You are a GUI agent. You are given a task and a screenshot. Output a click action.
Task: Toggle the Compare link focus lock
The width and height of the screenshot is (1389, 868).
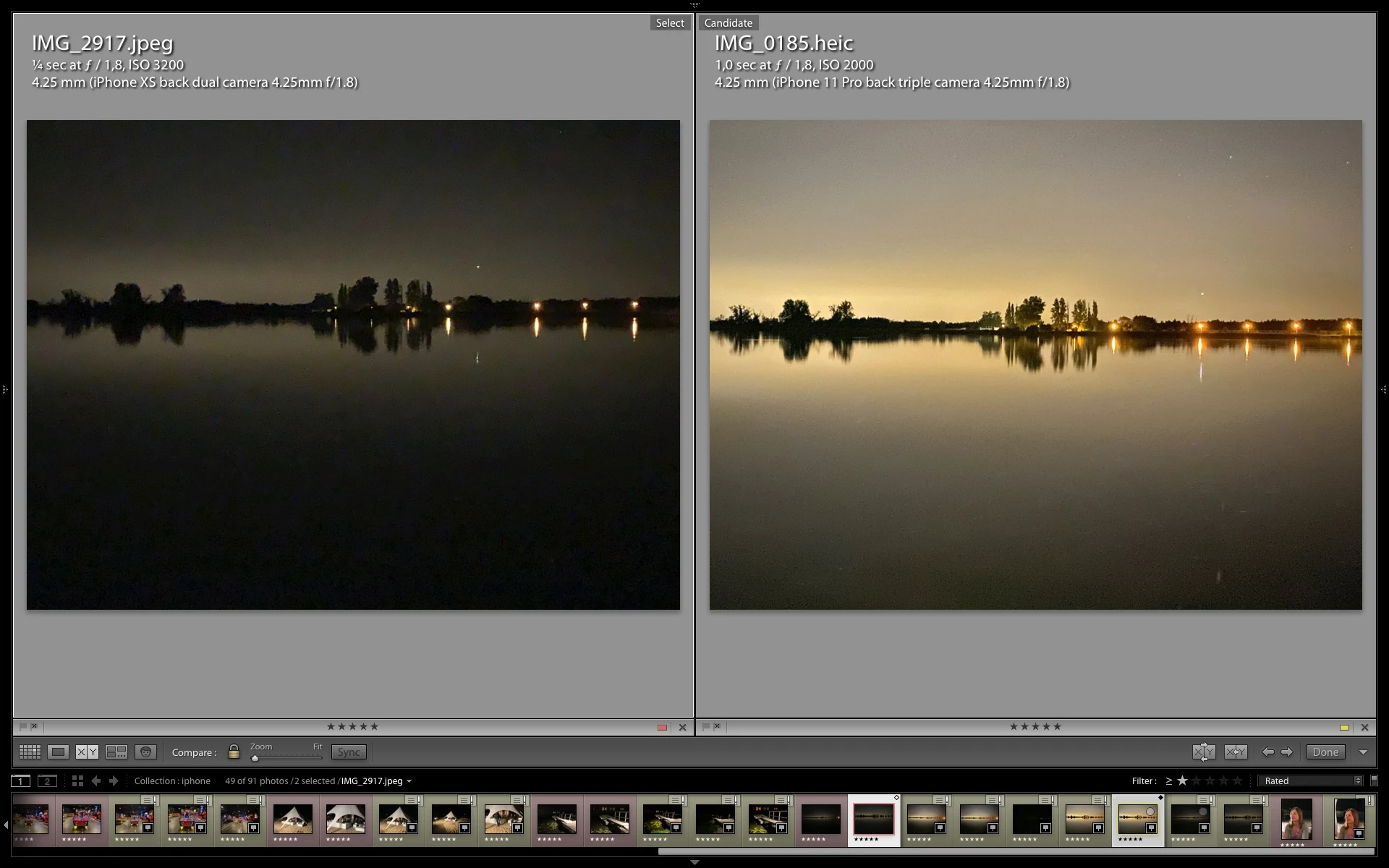point(234,752)
